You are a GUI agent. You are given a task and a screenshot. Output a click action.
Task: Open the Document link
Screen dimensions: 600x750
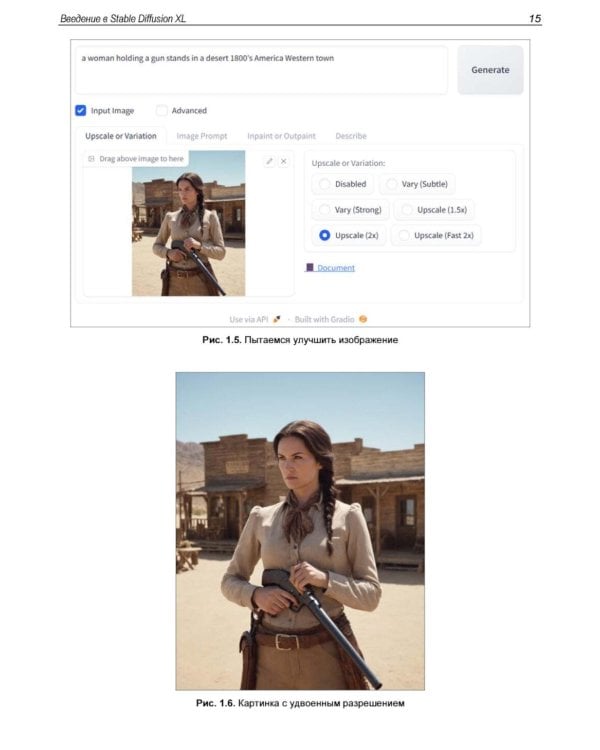point(336,268)
